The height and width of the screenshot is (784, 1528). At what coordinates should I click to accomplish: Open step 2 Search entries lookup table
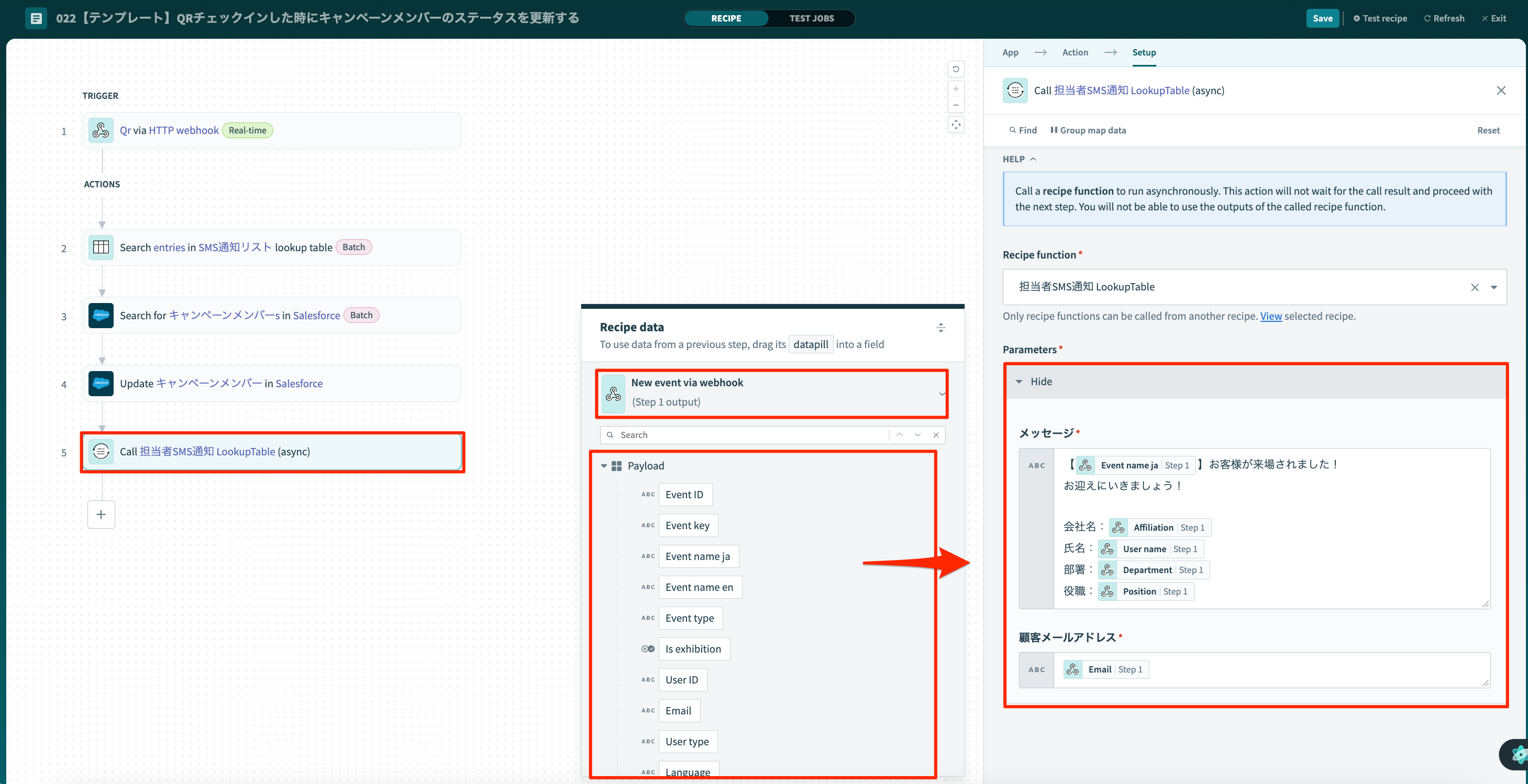click(x=272, y=248)
